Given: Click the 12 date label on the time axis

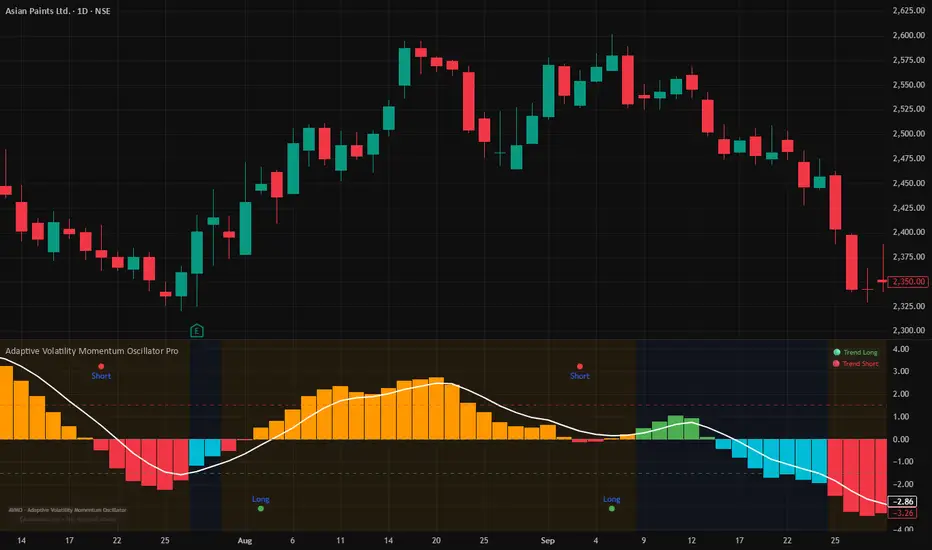Looking at the screenshot, I should pos(691,540).
